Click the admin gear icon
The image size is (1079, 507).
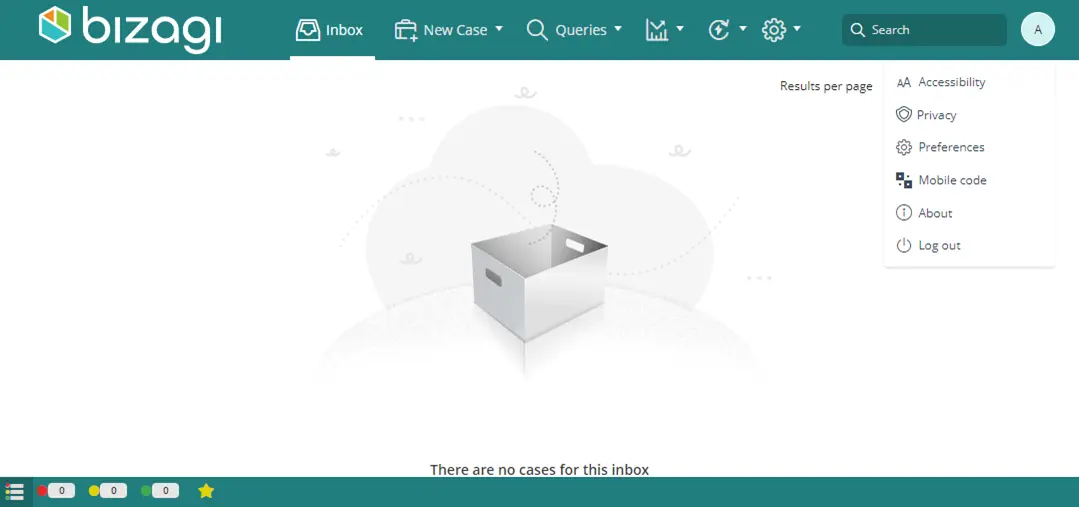(x=774, y=30)
